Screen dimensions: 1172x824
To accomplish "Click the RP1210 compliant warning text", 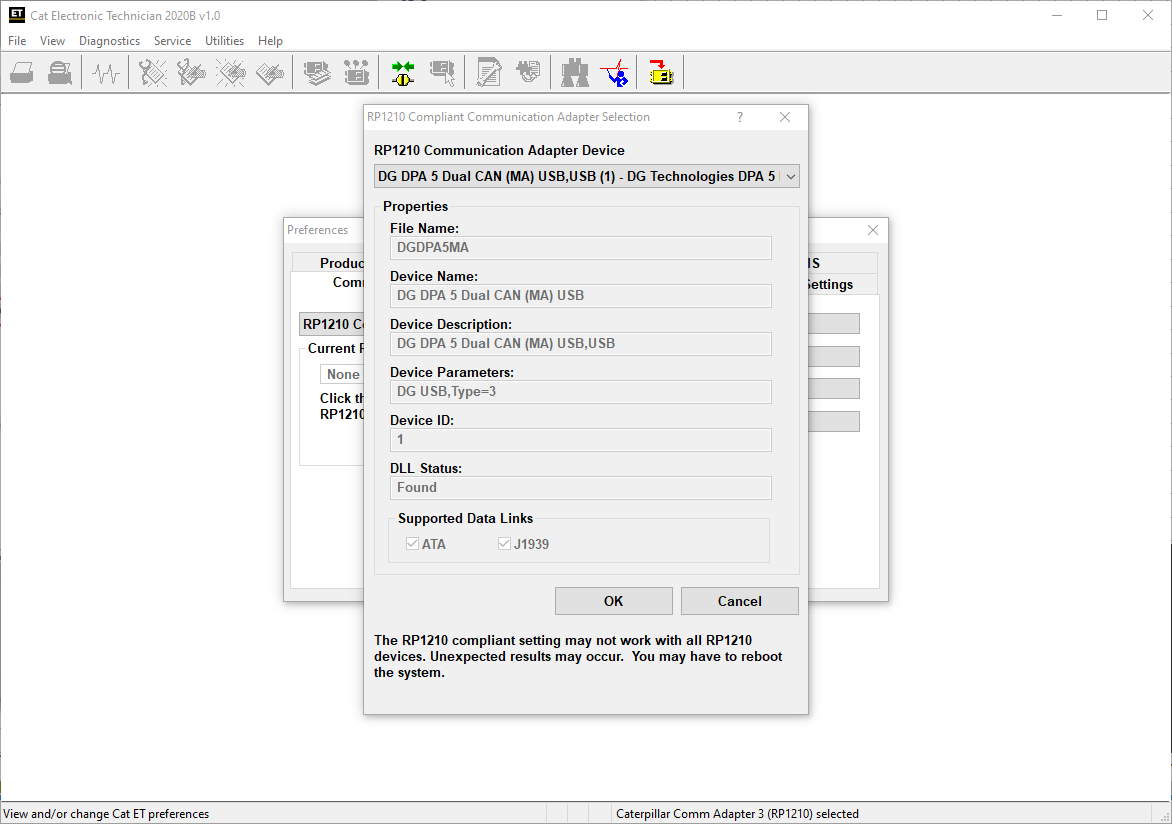I will click(578, 657).
